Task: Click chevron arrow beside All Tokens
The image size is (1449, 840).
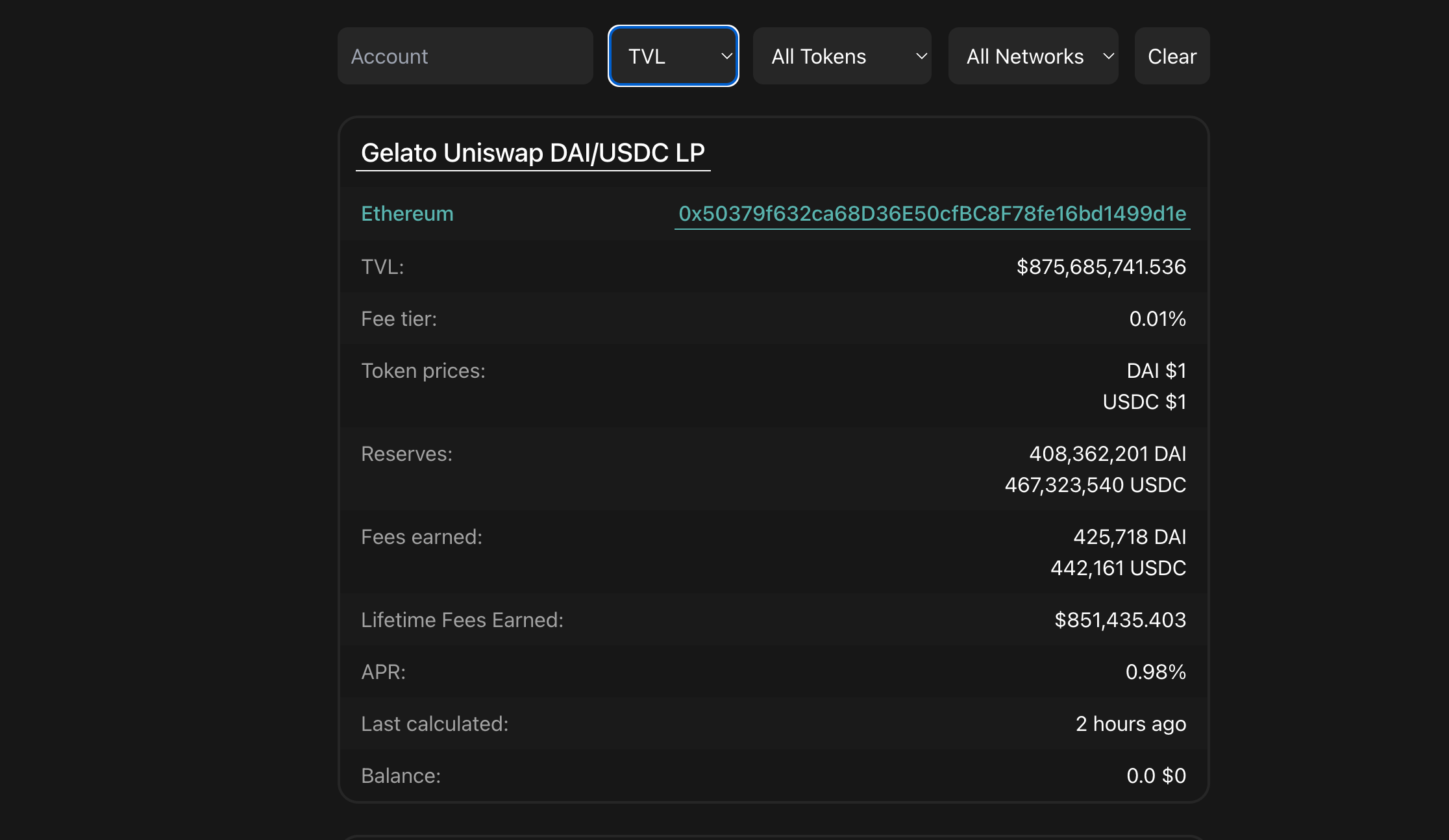Action: [x=921, y=56]
